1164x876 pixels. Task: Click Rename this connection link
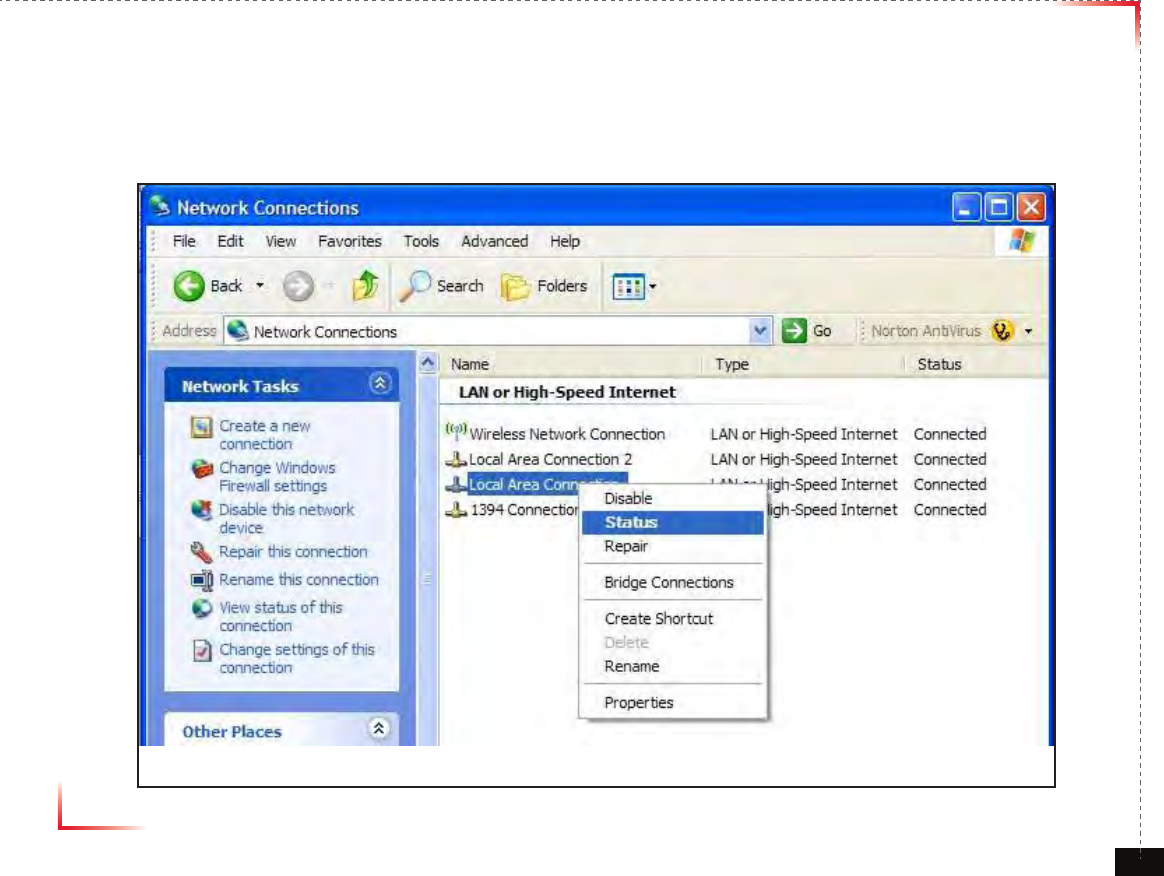[298, 579]
